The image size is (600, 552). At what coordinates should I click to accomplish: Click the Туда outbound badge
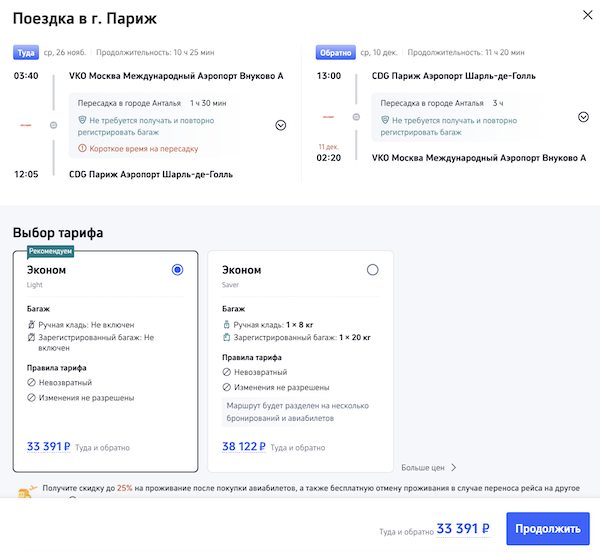tap(25, 52)
